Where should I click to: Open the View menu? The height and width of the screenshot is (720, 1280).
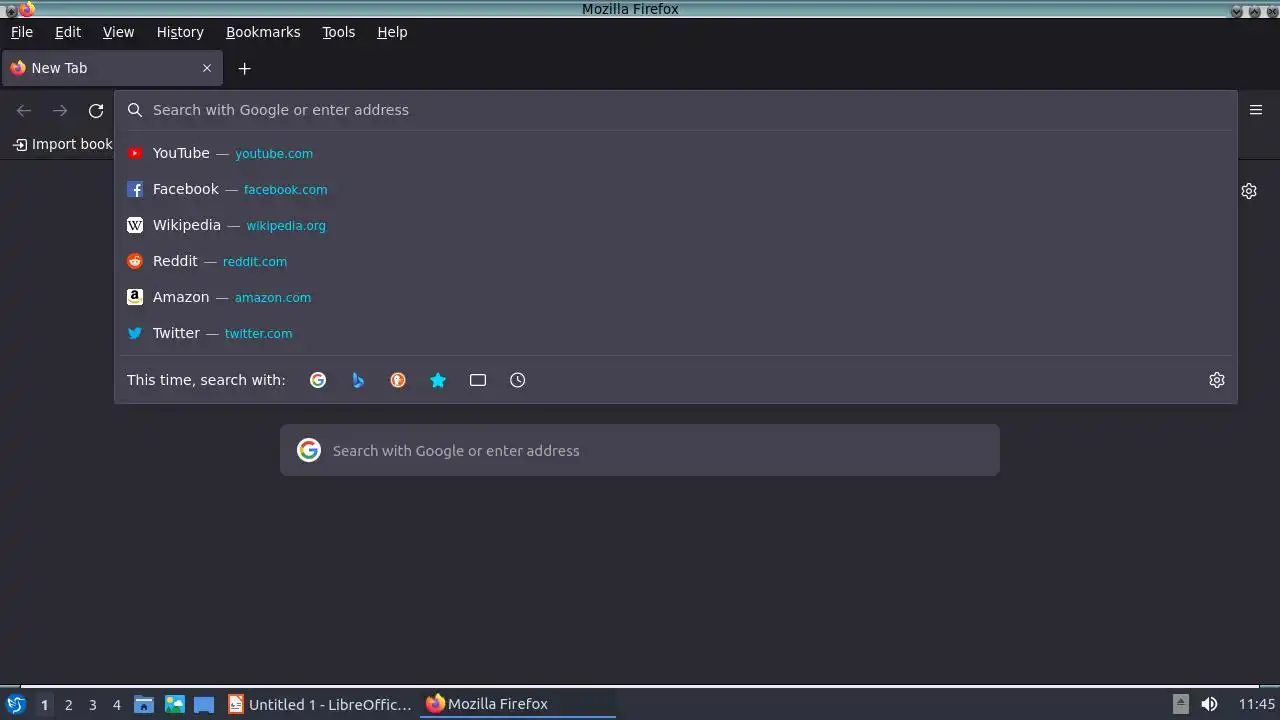click(x=118, y=32)
